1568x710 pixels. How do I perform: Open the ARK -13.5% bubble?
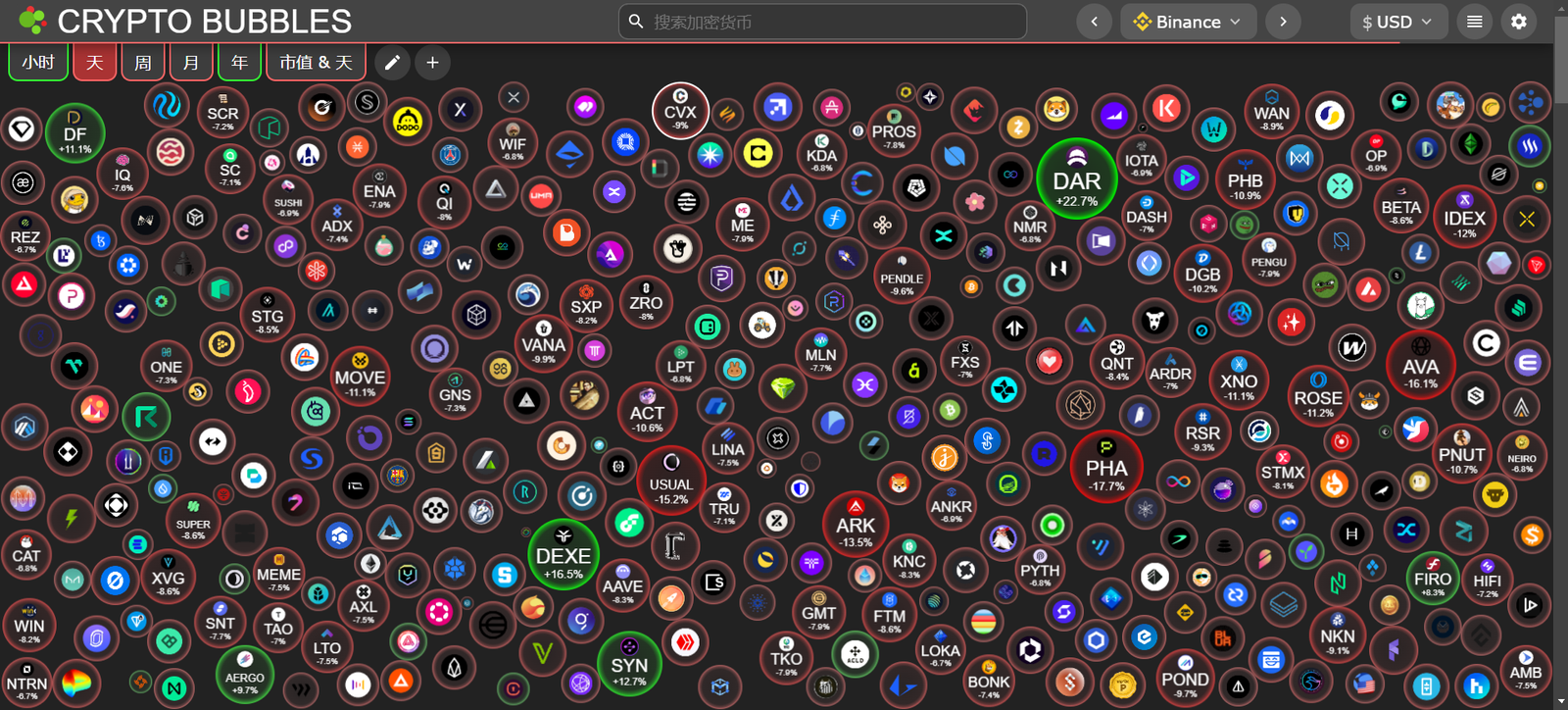pos(856,525)
